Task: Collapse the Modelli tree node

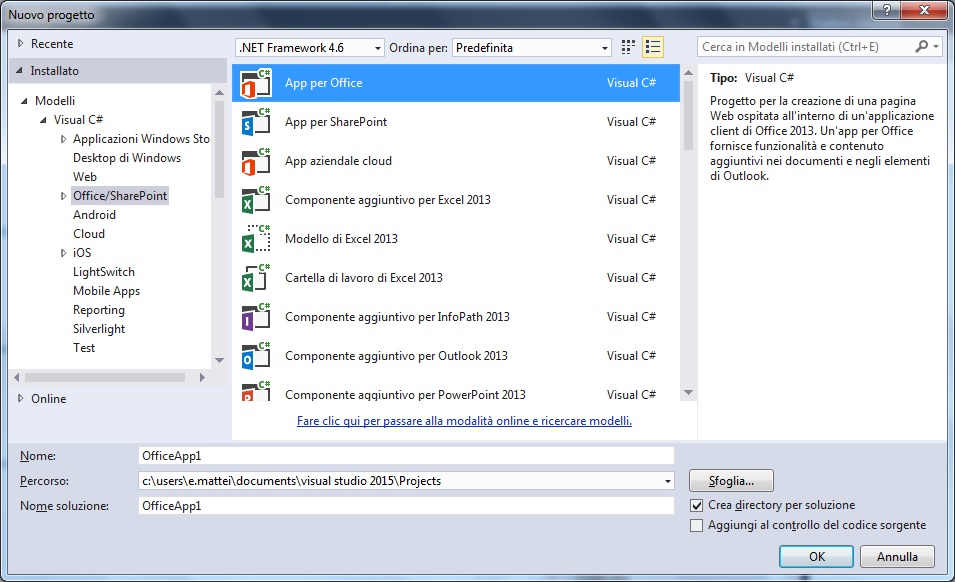Action: 24,101
